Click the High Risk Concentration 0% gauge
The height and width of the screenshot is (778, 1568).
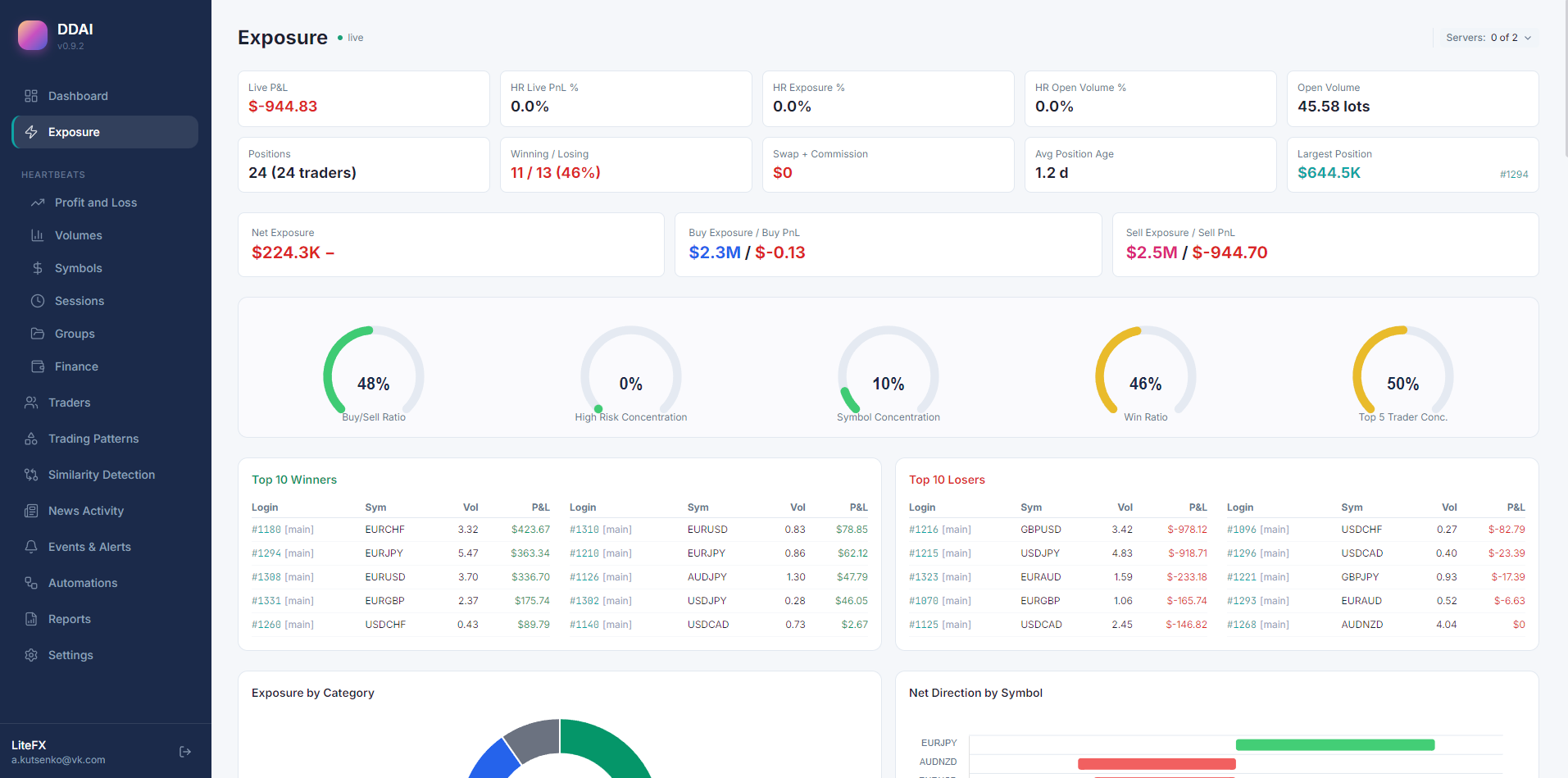point(631,374)
